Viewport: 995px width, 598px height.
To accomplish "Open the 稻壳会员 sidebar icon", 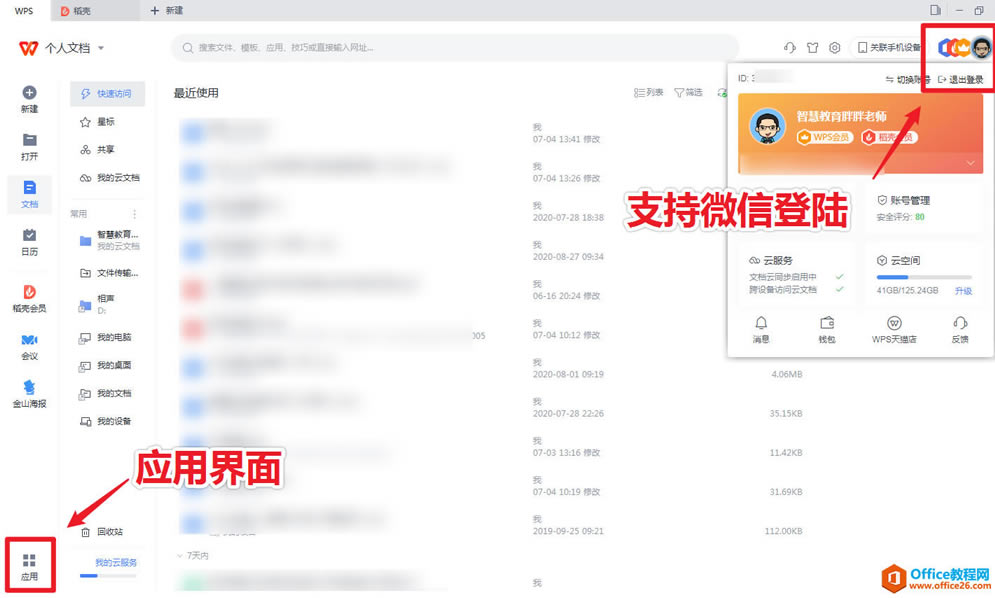I will (29, 291).
